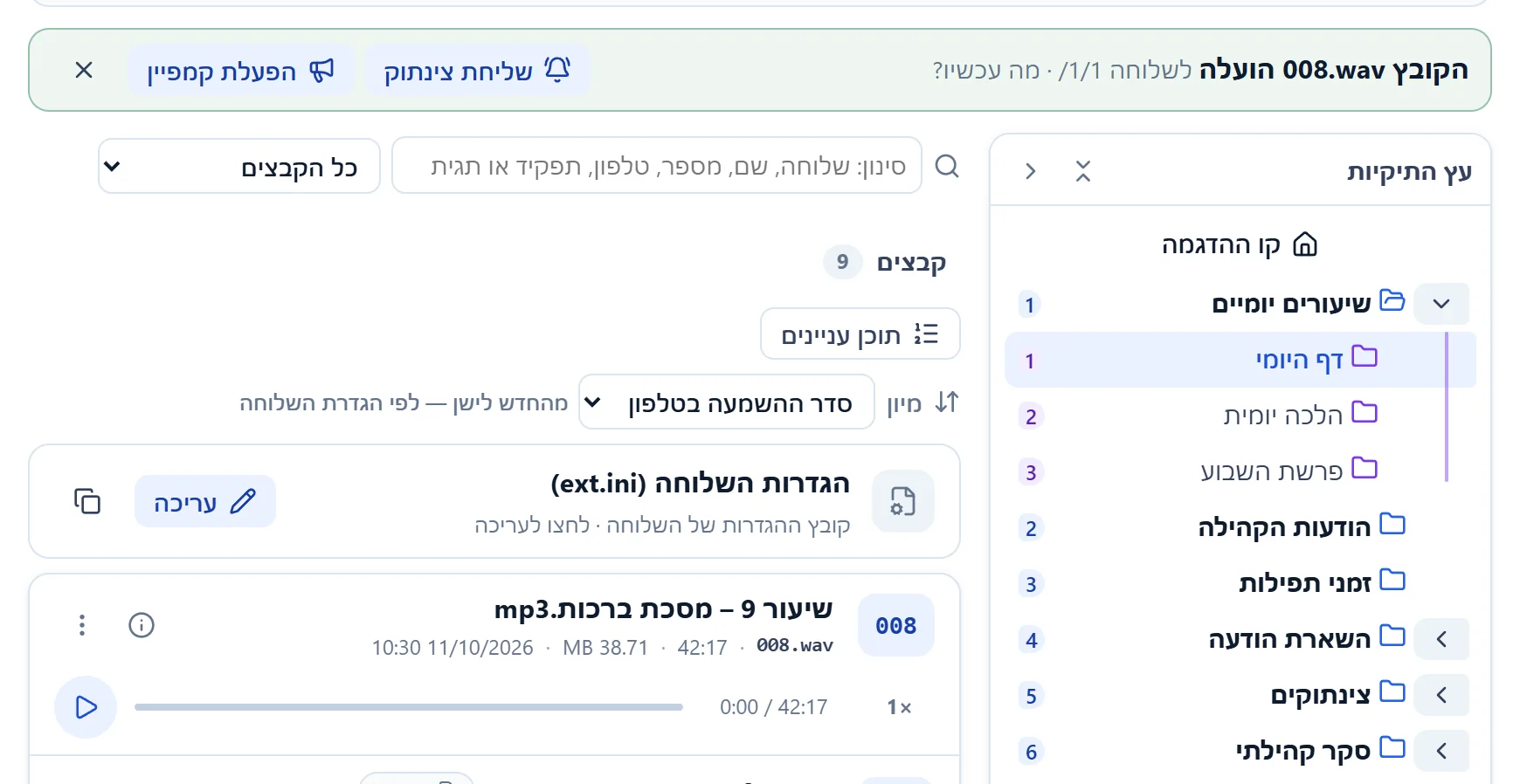Screen dimensions: 1520x784
Task: Select the 'סקר קהילתי' folder row
Action: pos(1320,751)
